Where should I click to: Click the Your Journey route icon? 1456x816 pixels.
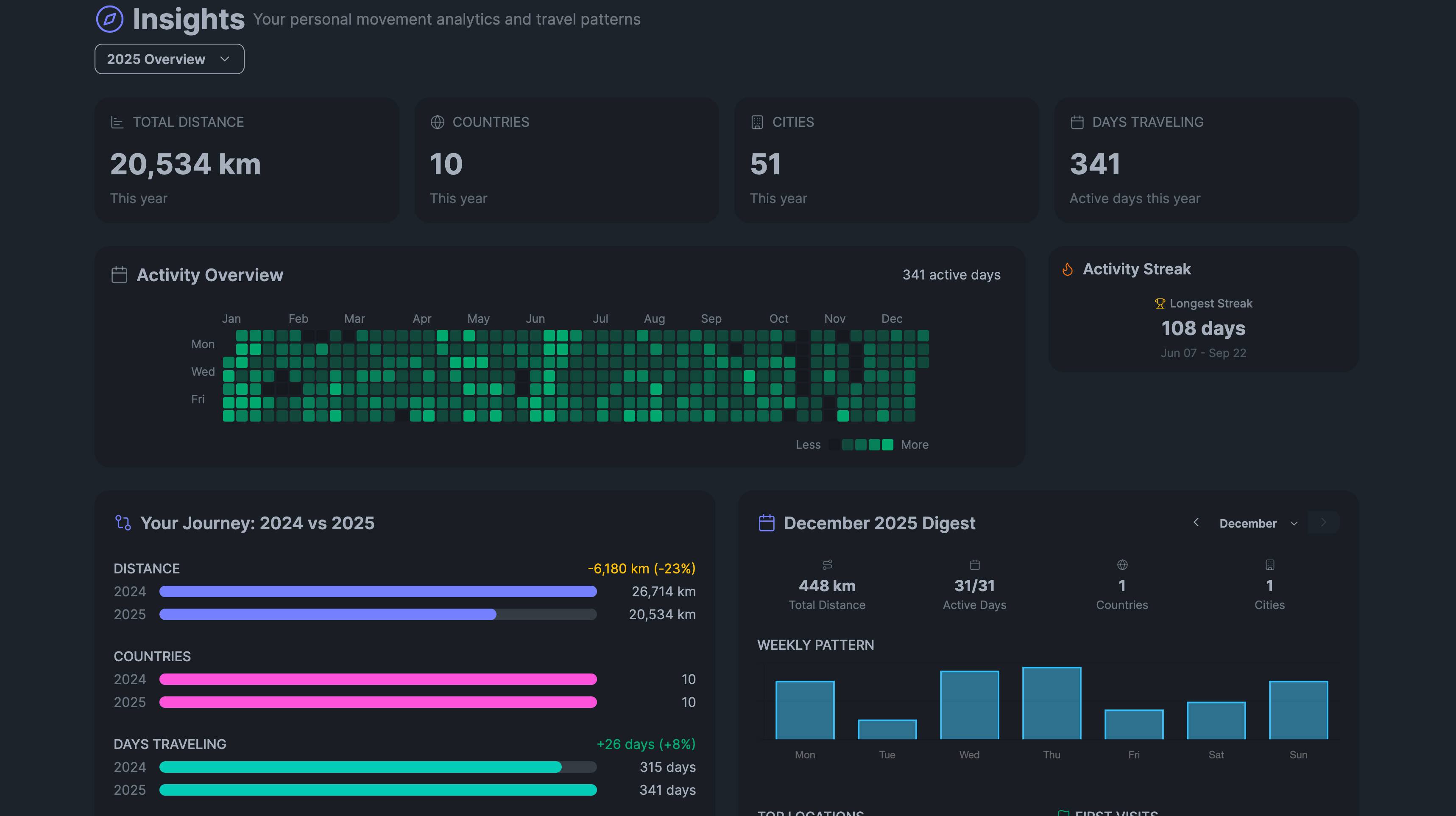click(x=123, y=523)
